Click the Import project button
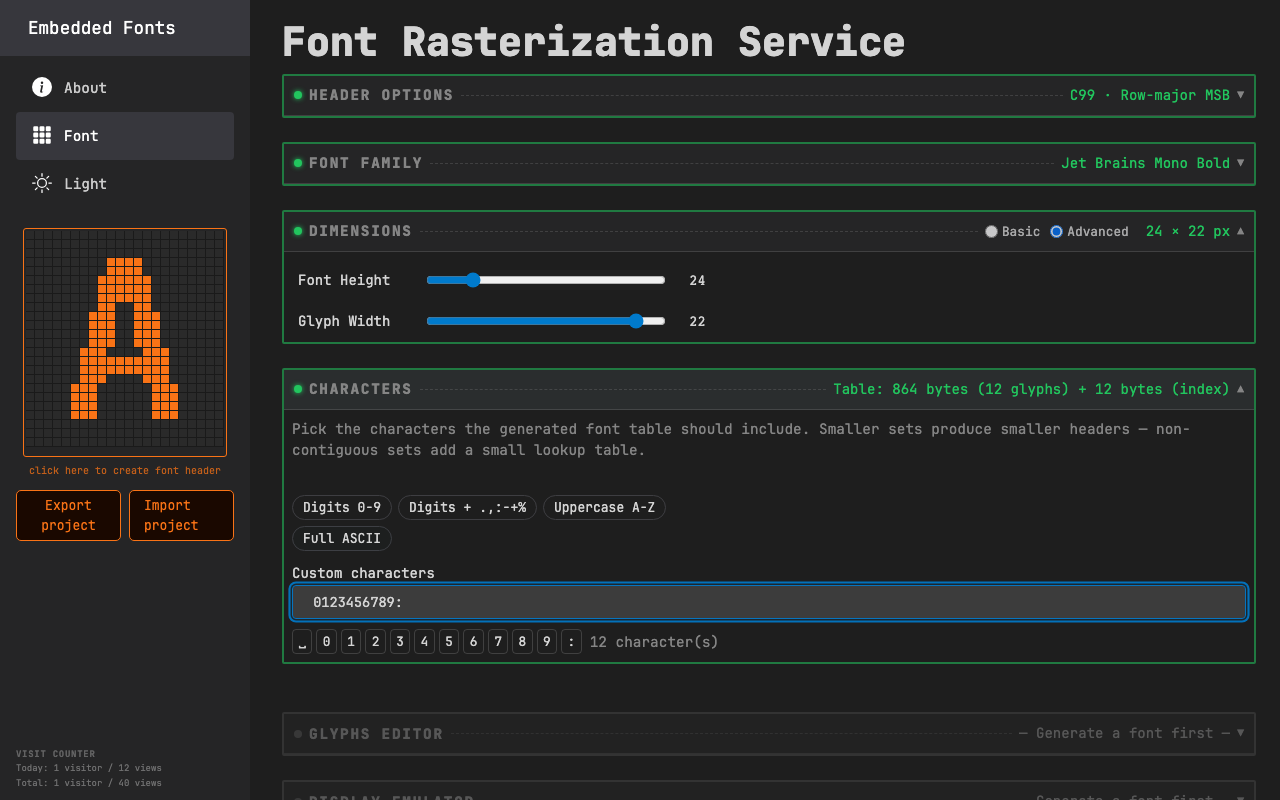1280x800 pixels. (181, 515)
